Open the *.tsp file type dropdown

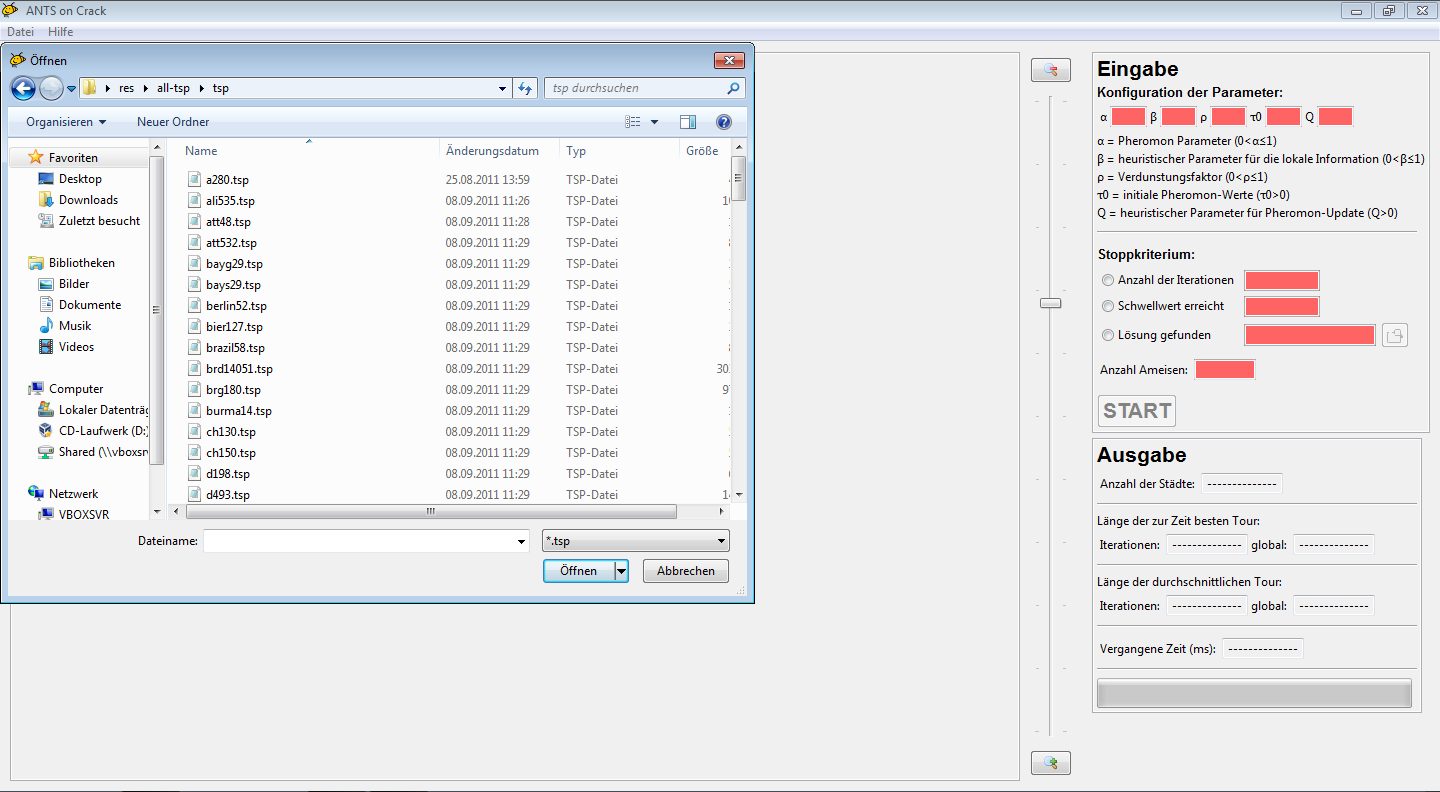pyautogui.click(x=635, y=541)
